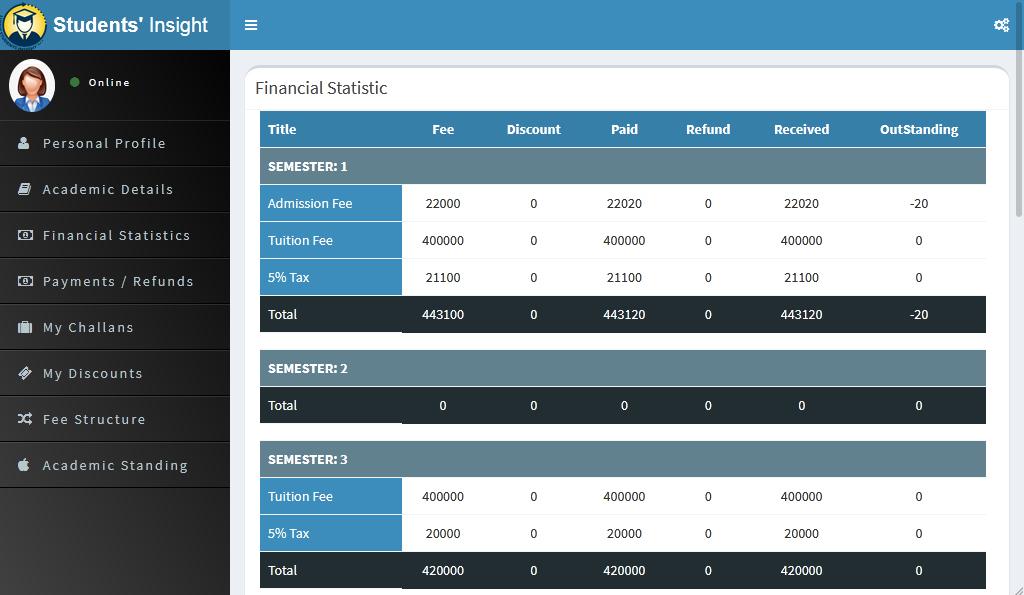The image size is (1024, 595).
Task: Click the Fee Structure shuffle icon
Action: (25, 419)
